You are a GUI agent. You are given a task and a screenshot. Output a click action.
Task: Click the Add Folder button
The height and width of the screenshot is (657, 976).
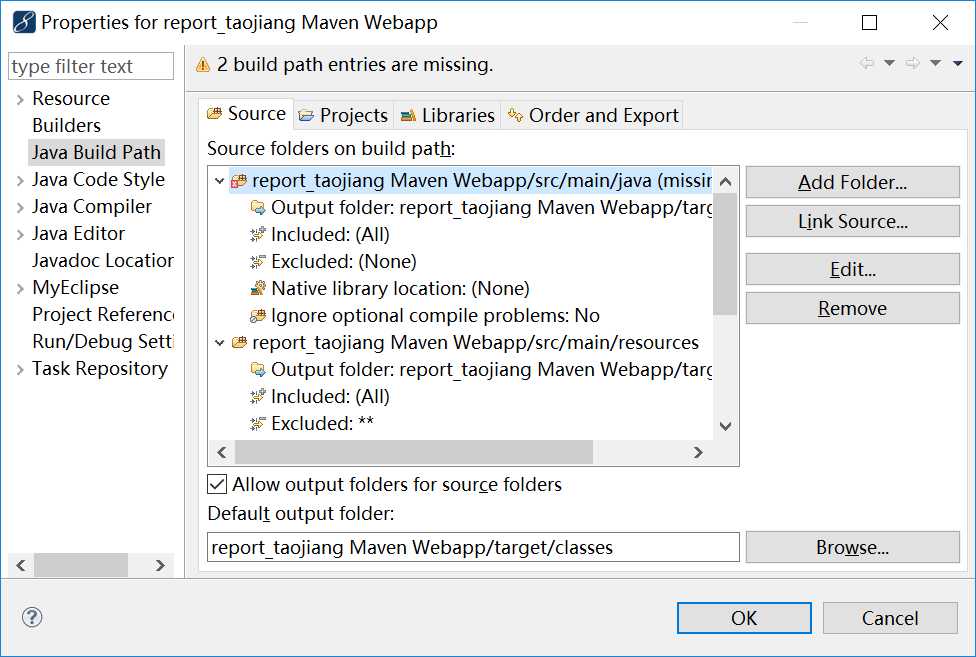(x=852, y=182)
